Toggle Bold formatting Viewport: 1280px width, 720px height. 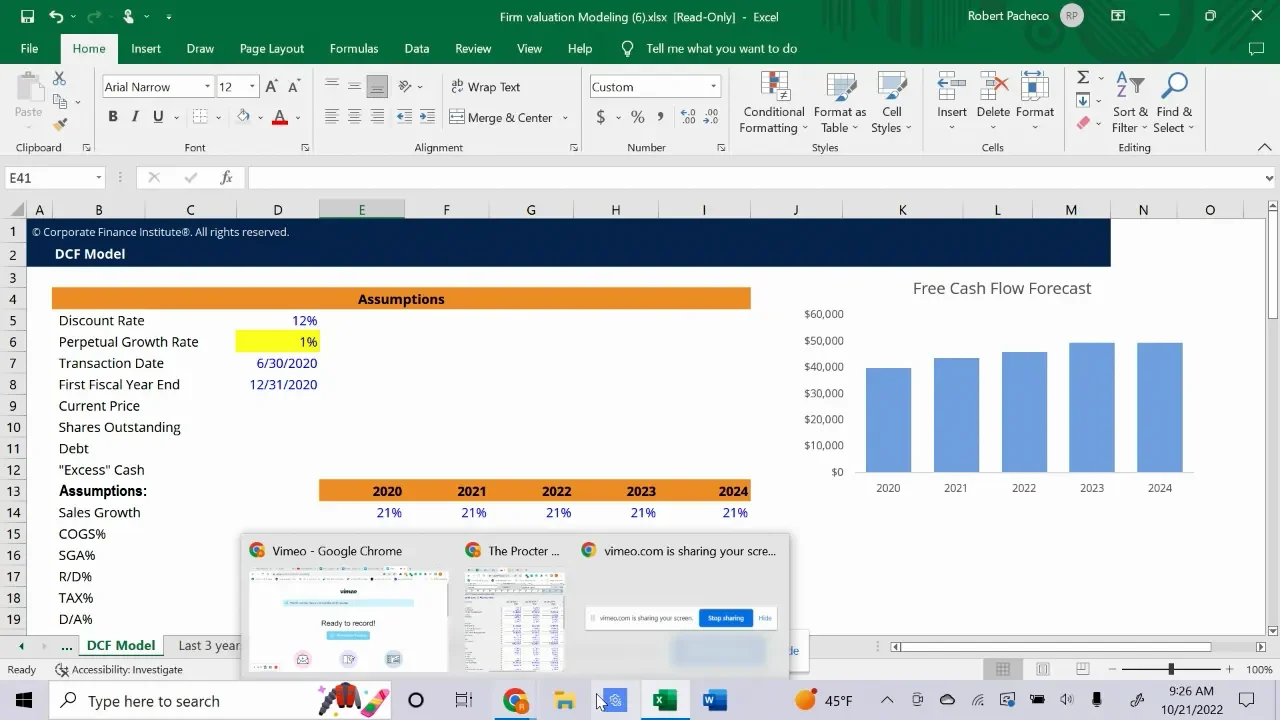pos(113,117)
